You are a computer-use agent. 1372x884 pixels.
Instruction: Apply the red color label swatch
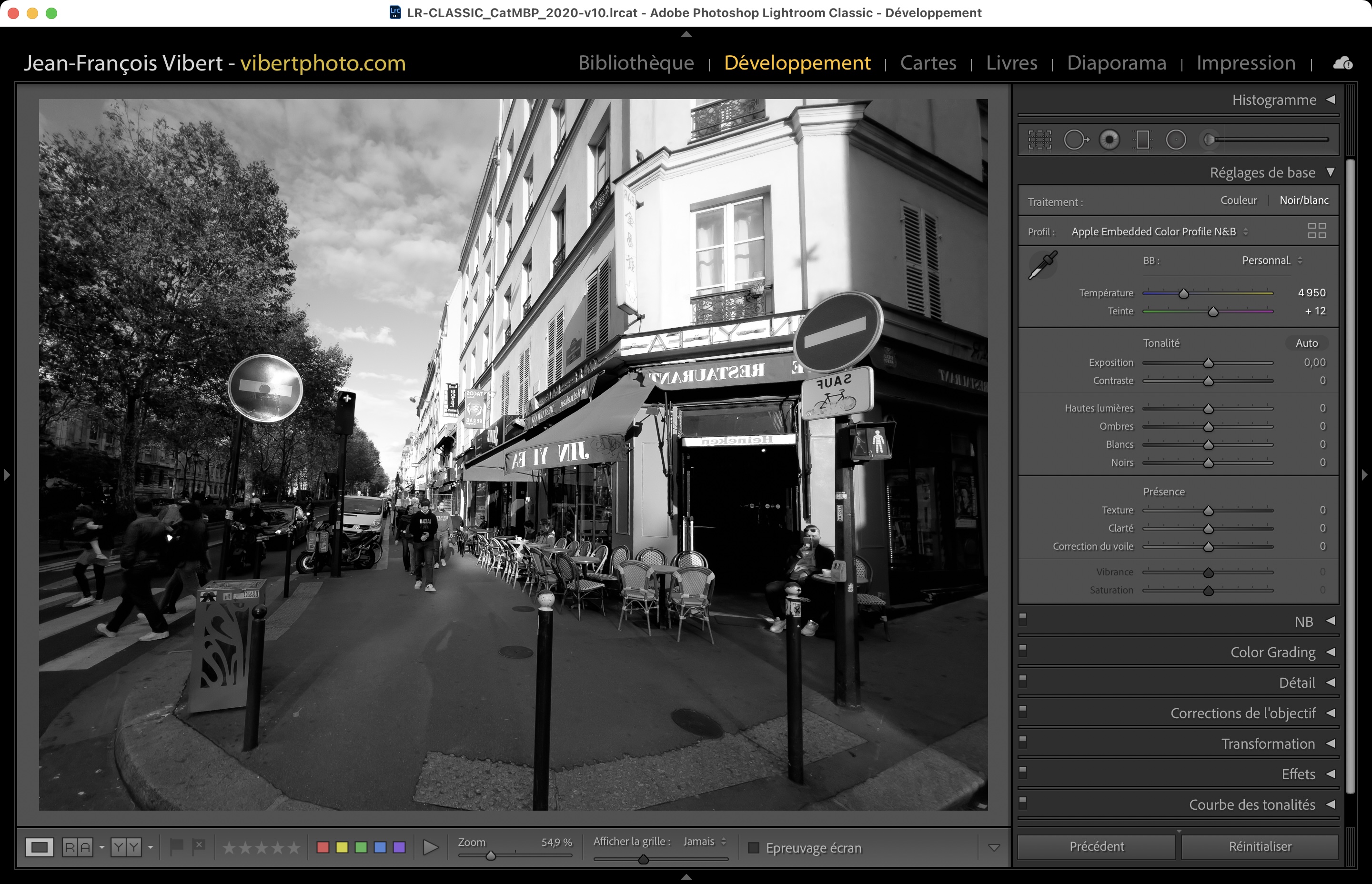tap(323, 847)
